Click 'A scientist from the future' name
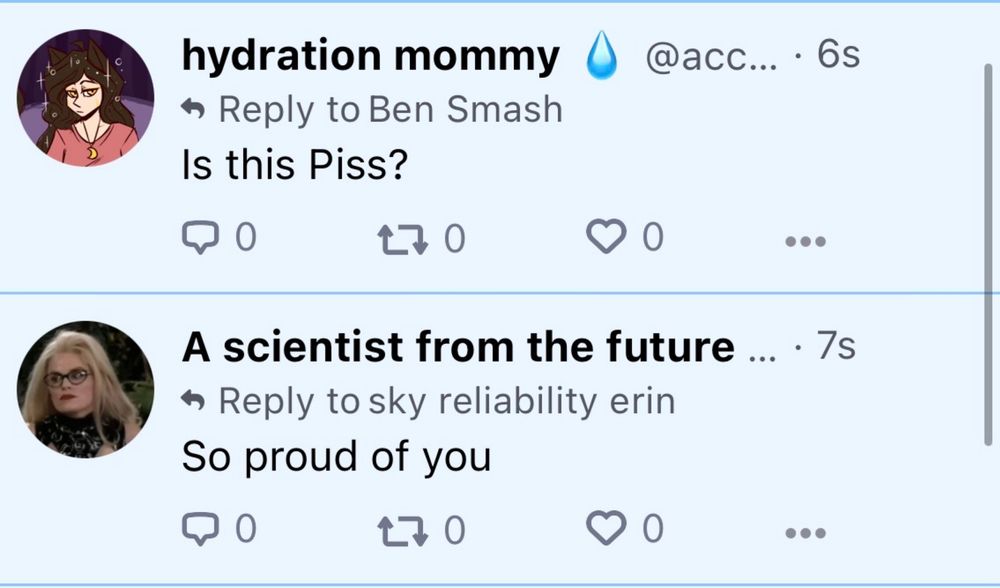 click(458, 346)
